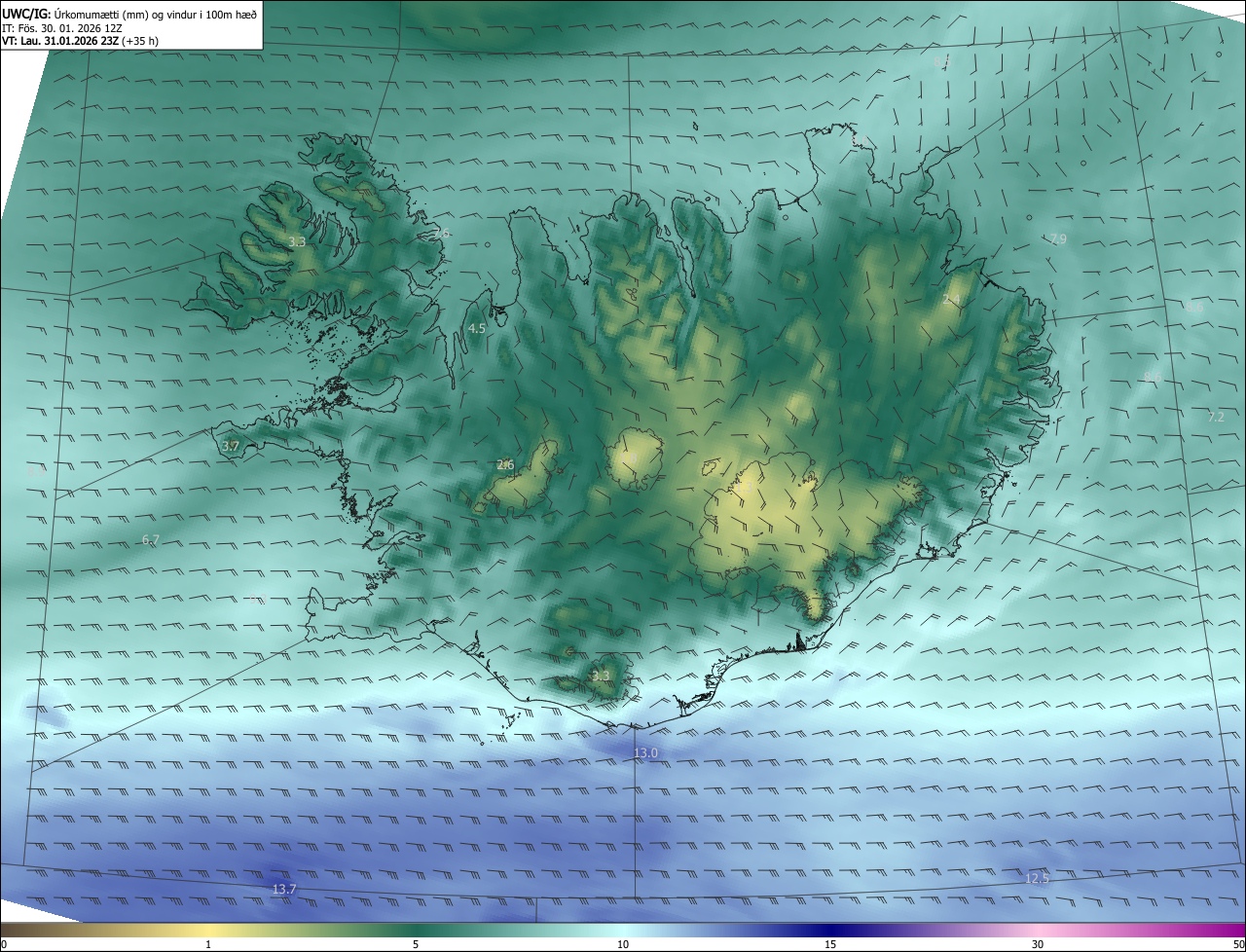Click the 15 tick on the color scale
Image resolution: width=1246 pixels, height=952 pixels.
tap(830, 944)
